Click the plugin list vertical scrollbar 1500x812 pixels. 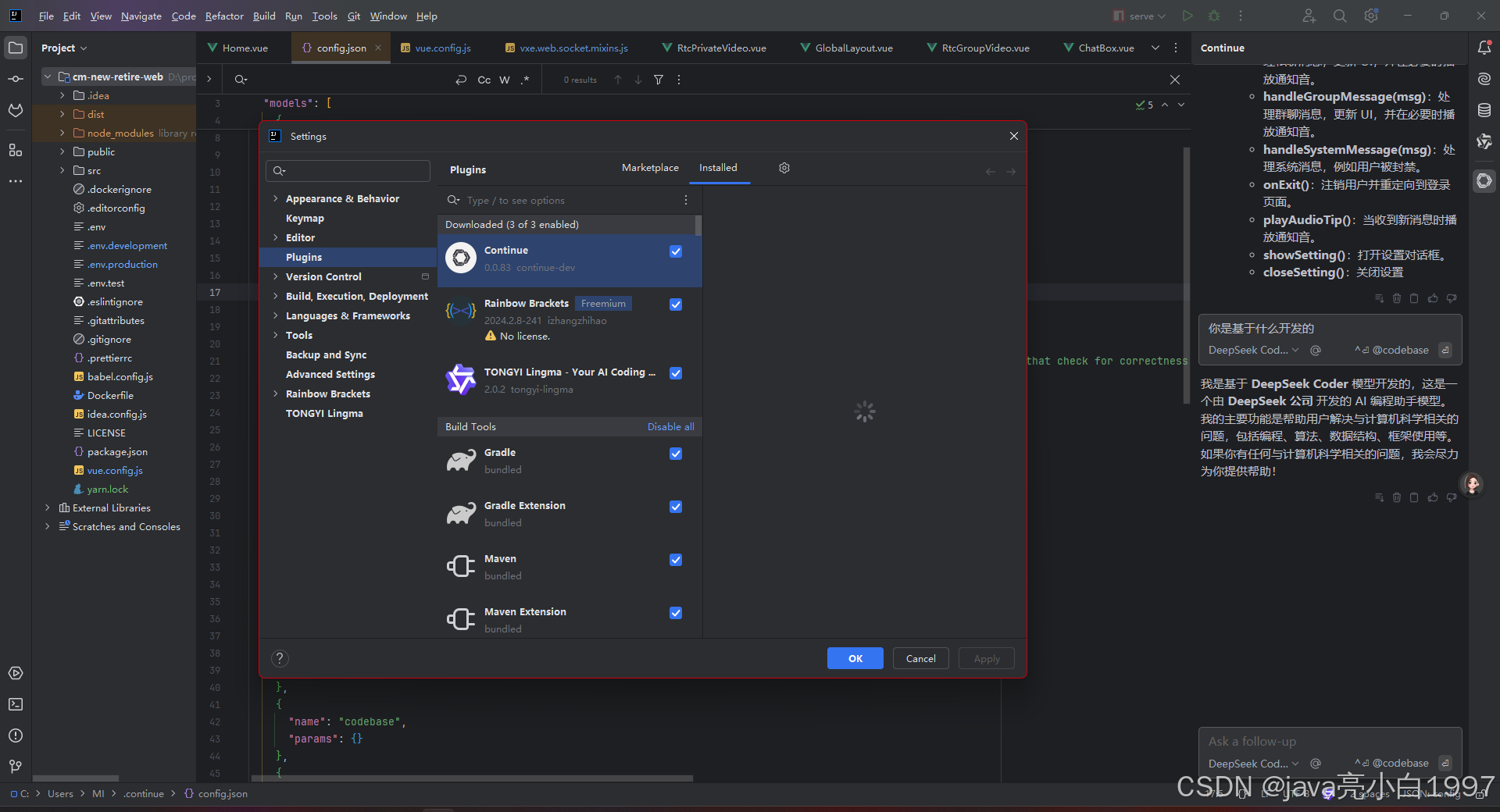(698, 226)
